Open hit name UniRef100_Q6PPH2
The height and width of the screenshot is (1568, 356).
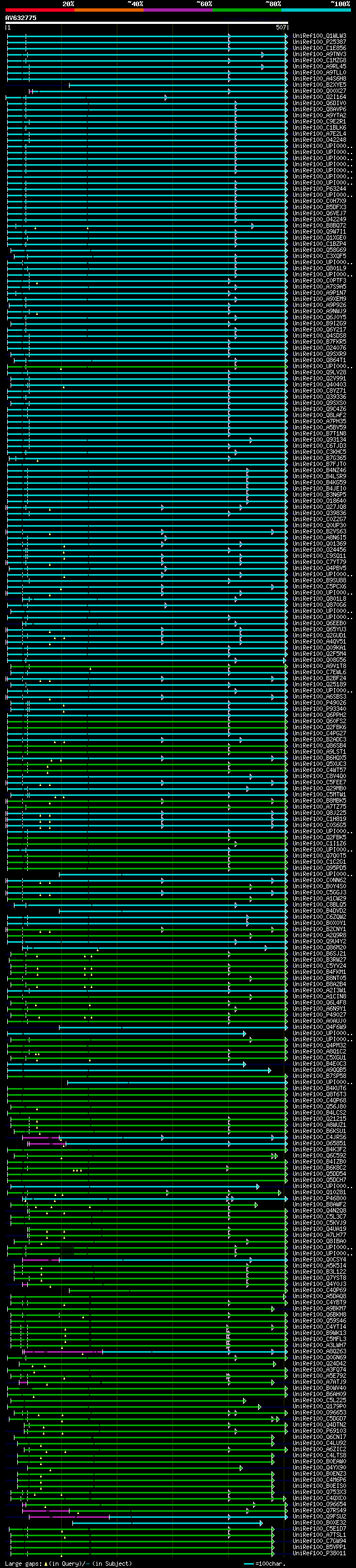[319, 715]
